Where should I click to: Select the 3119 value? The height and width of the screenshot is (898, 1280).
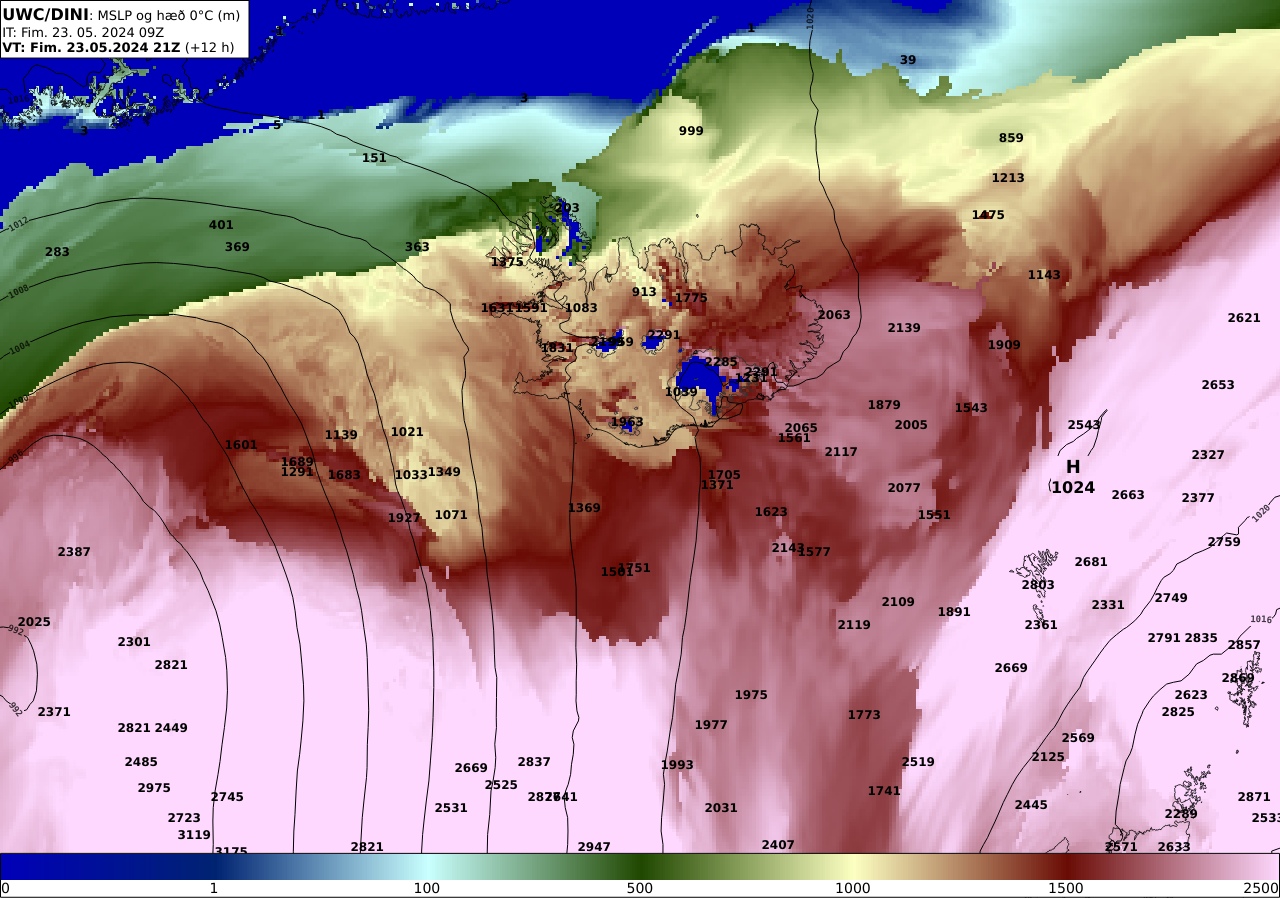click(x=194, y=835)
